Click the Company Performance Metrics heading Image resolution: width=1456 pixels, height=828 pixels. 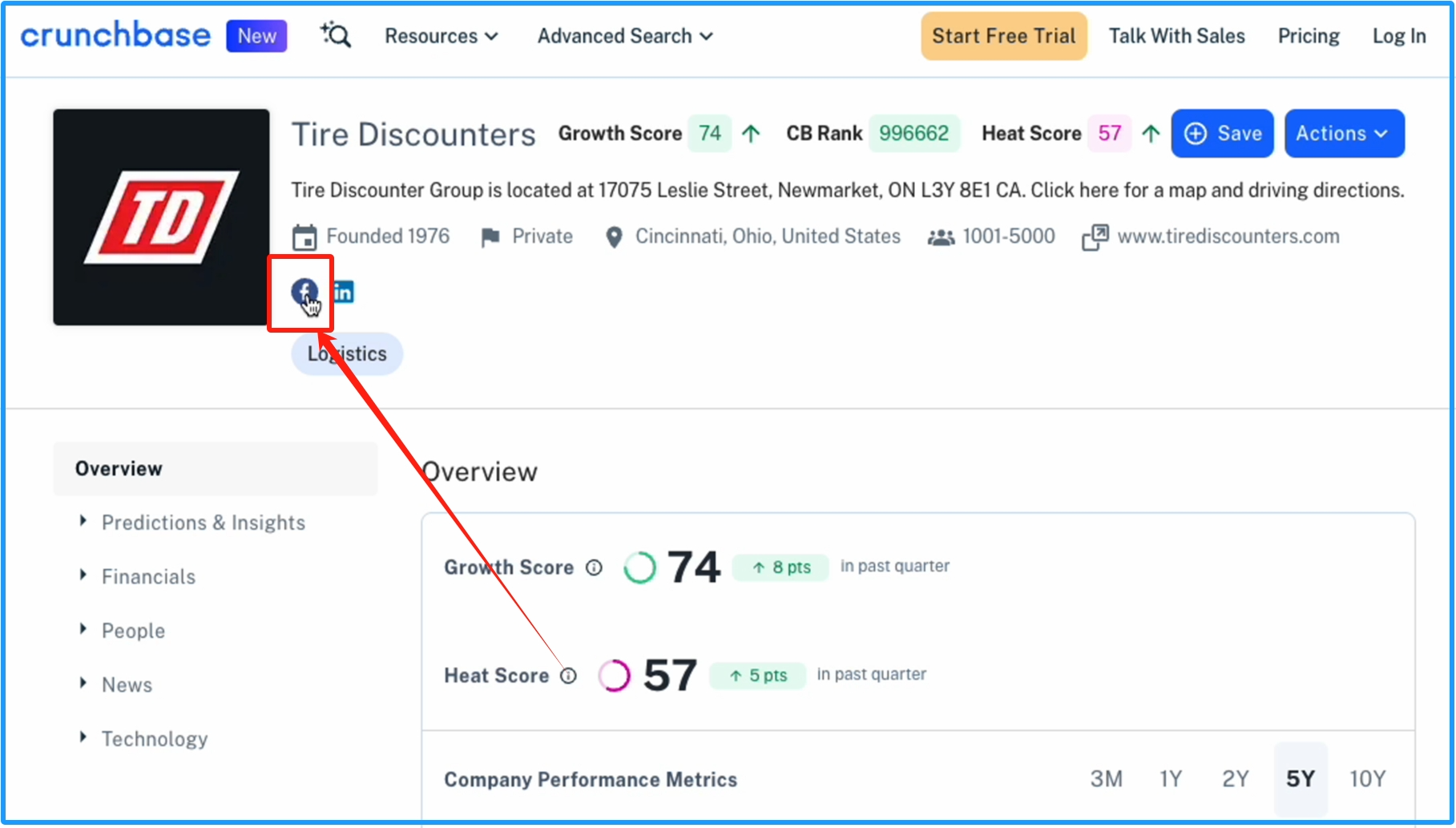tap(591, 780)
